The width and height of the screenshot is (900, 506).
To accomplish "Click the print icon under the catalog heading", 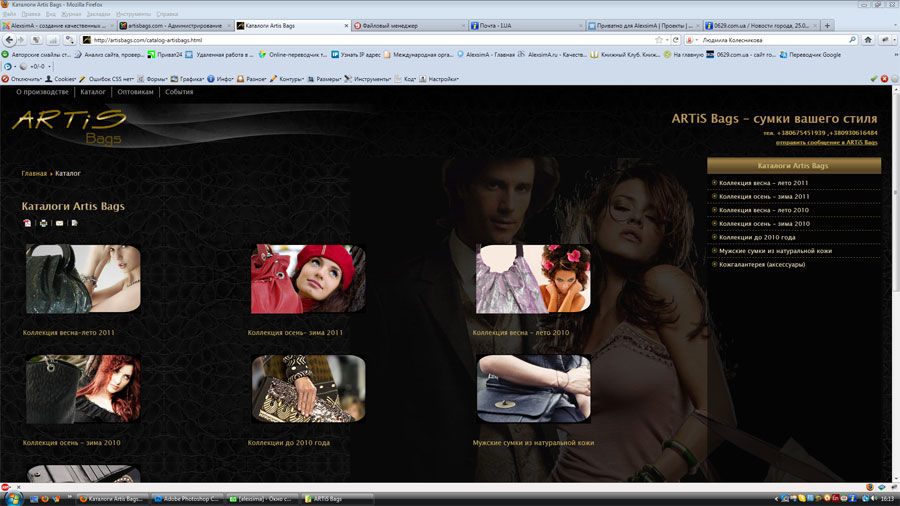I will coord(44,223).
